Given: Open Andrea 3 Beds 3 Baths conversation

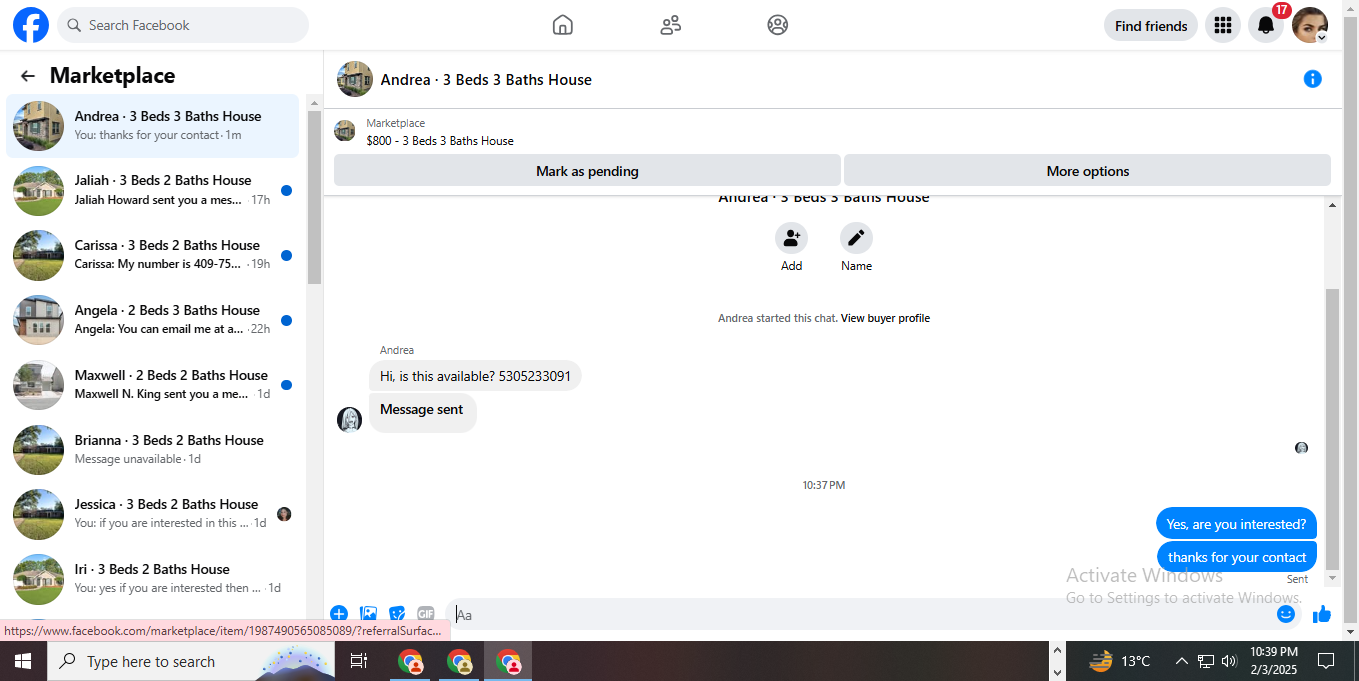Looking at the screenshot, I should coord(153,126).
